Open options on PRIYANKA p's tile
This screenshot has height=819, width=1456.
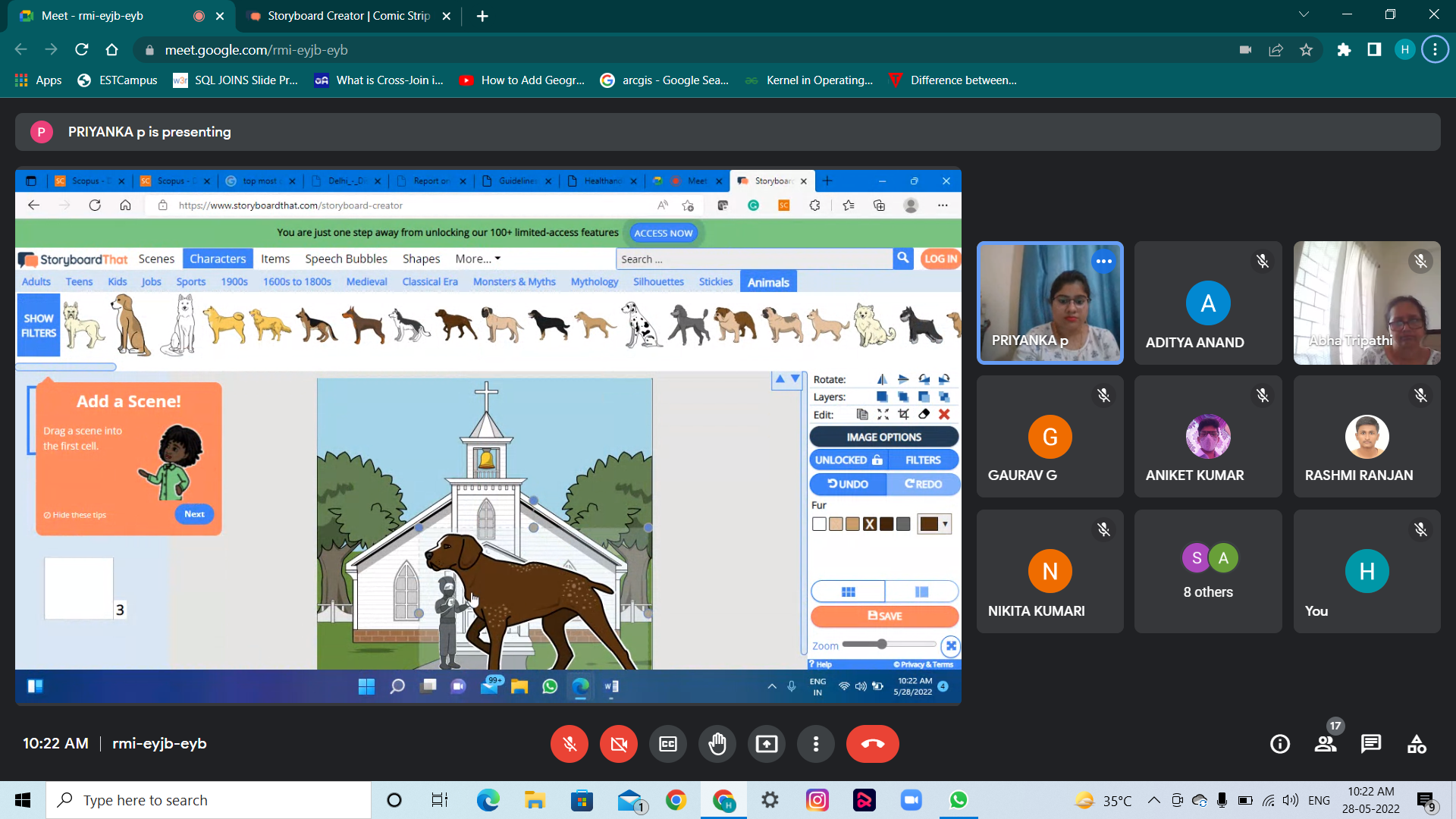tap(1104, 261)
